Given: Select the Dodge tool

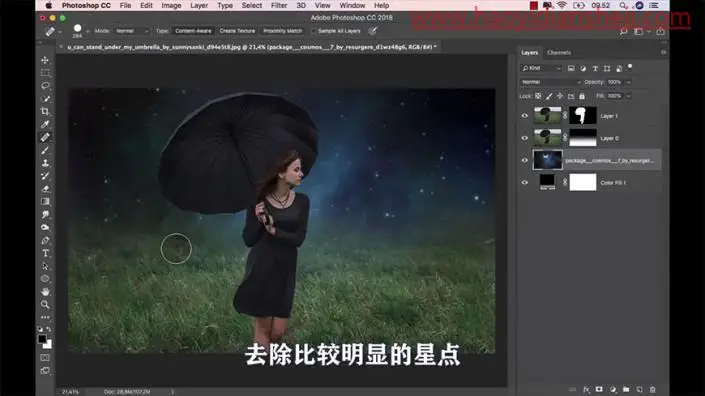Looking at the screenshot, I should 45,227.
